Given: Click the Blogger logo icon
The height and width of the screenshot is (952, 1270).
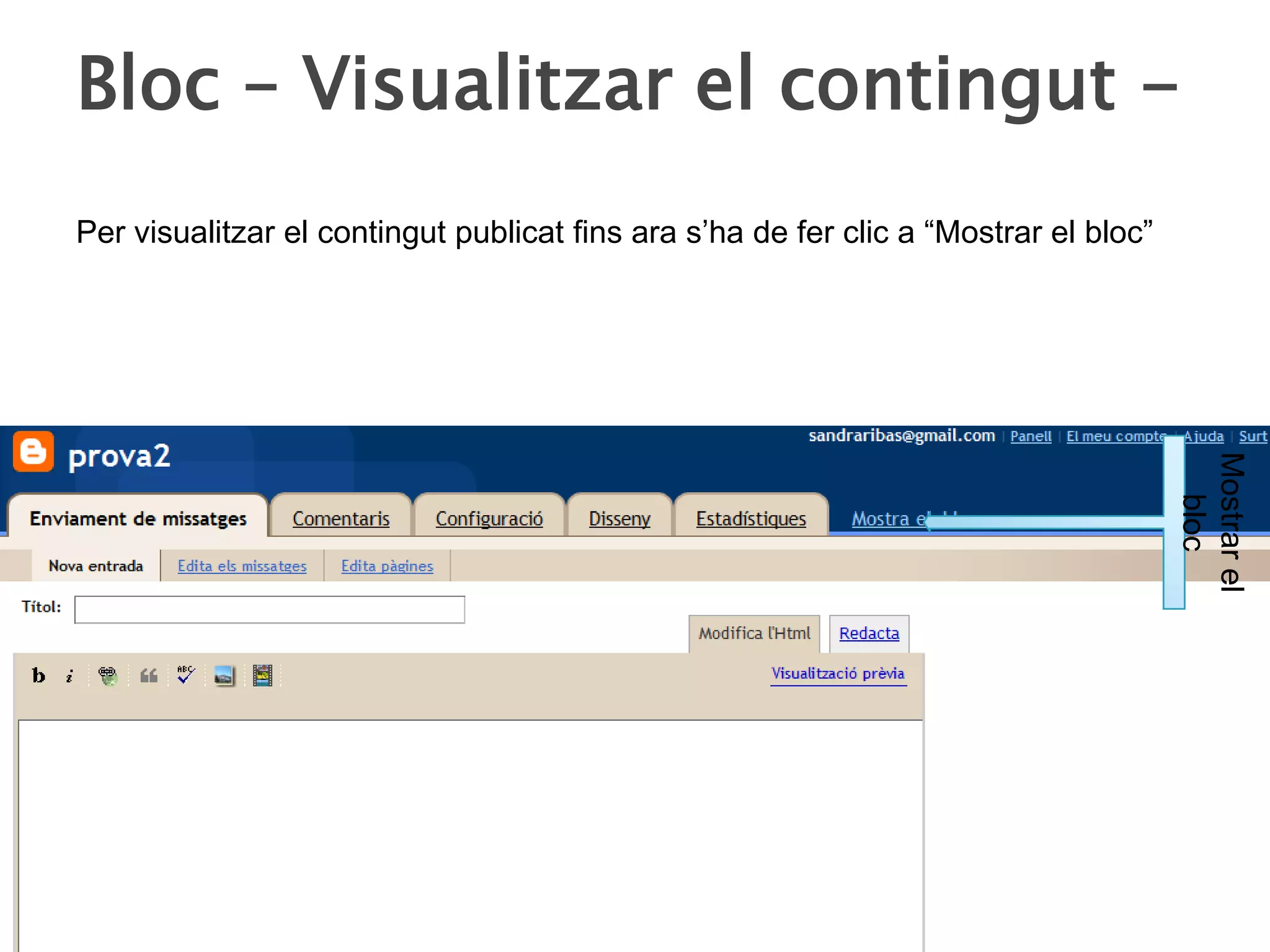Looking at the screenshot, I should point(33,452).
